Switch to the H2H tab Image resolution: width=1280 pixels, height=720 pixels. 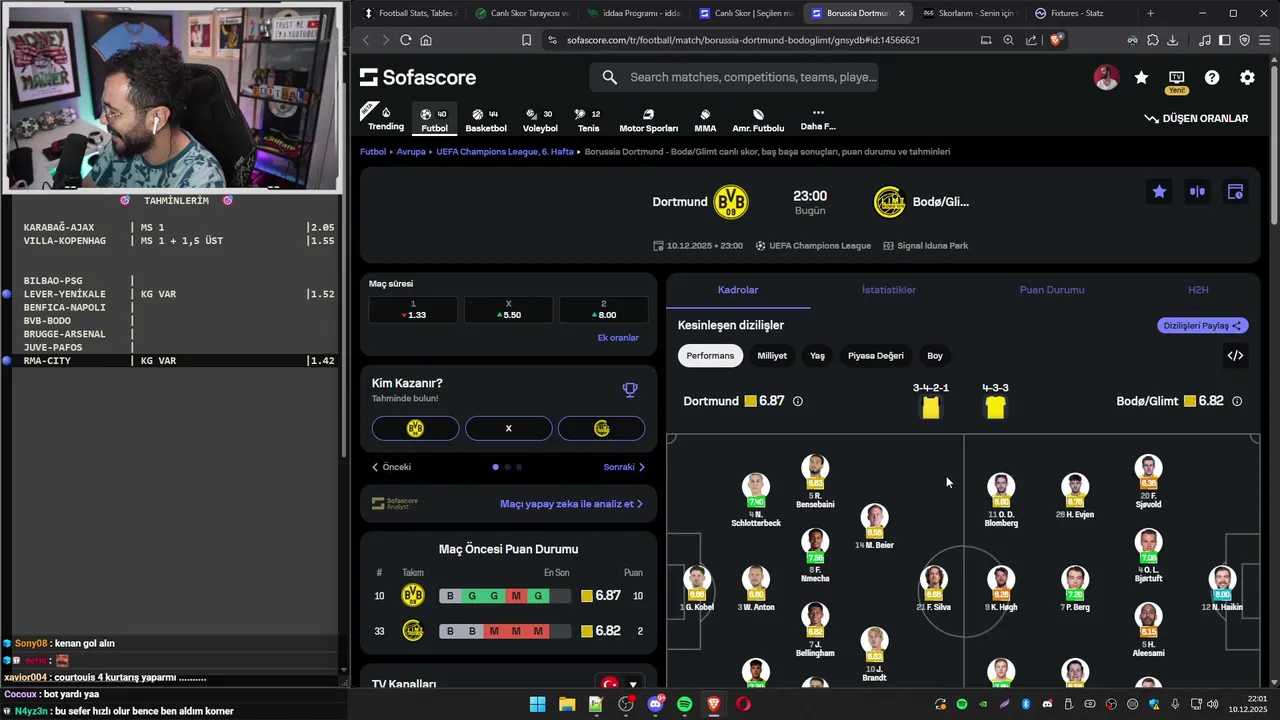coord(1198,290)
